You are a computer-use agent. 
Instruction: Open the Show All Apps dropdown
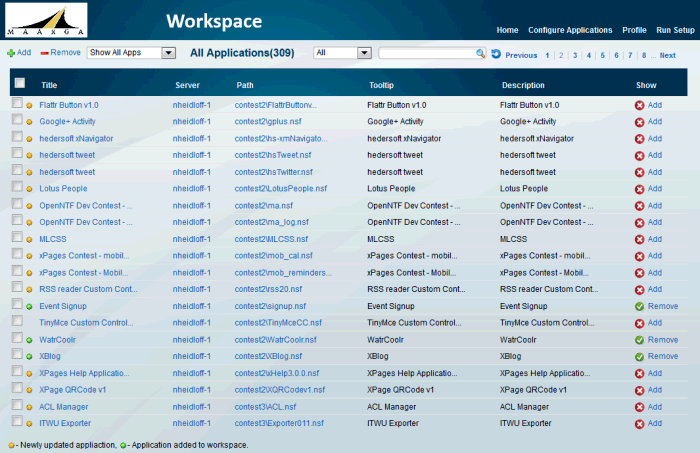point(131,53)
